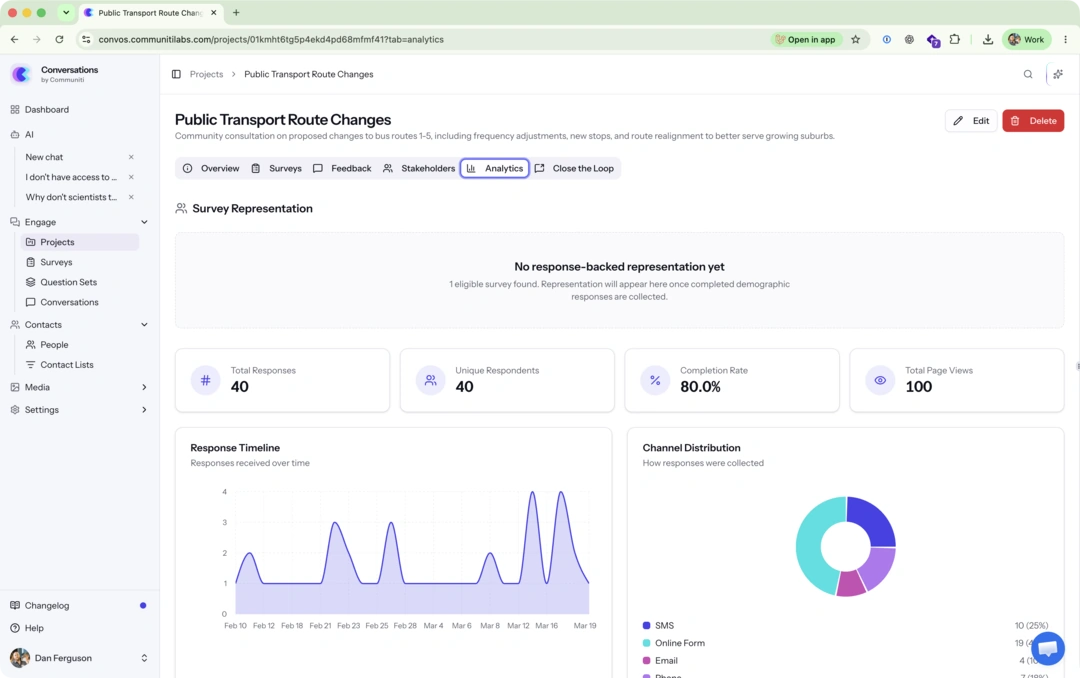
Task: Click the SMS legend color swatch
Action: (x=646, y=626)
